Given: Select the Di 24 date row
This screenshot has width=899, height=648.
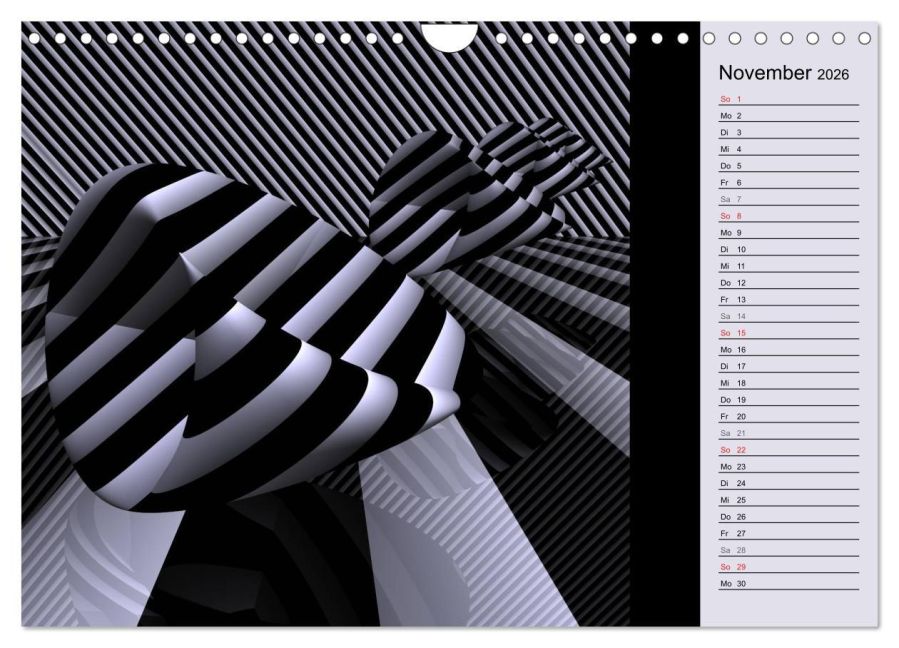Looking at the screenshot, I should [x=789, y=483].
